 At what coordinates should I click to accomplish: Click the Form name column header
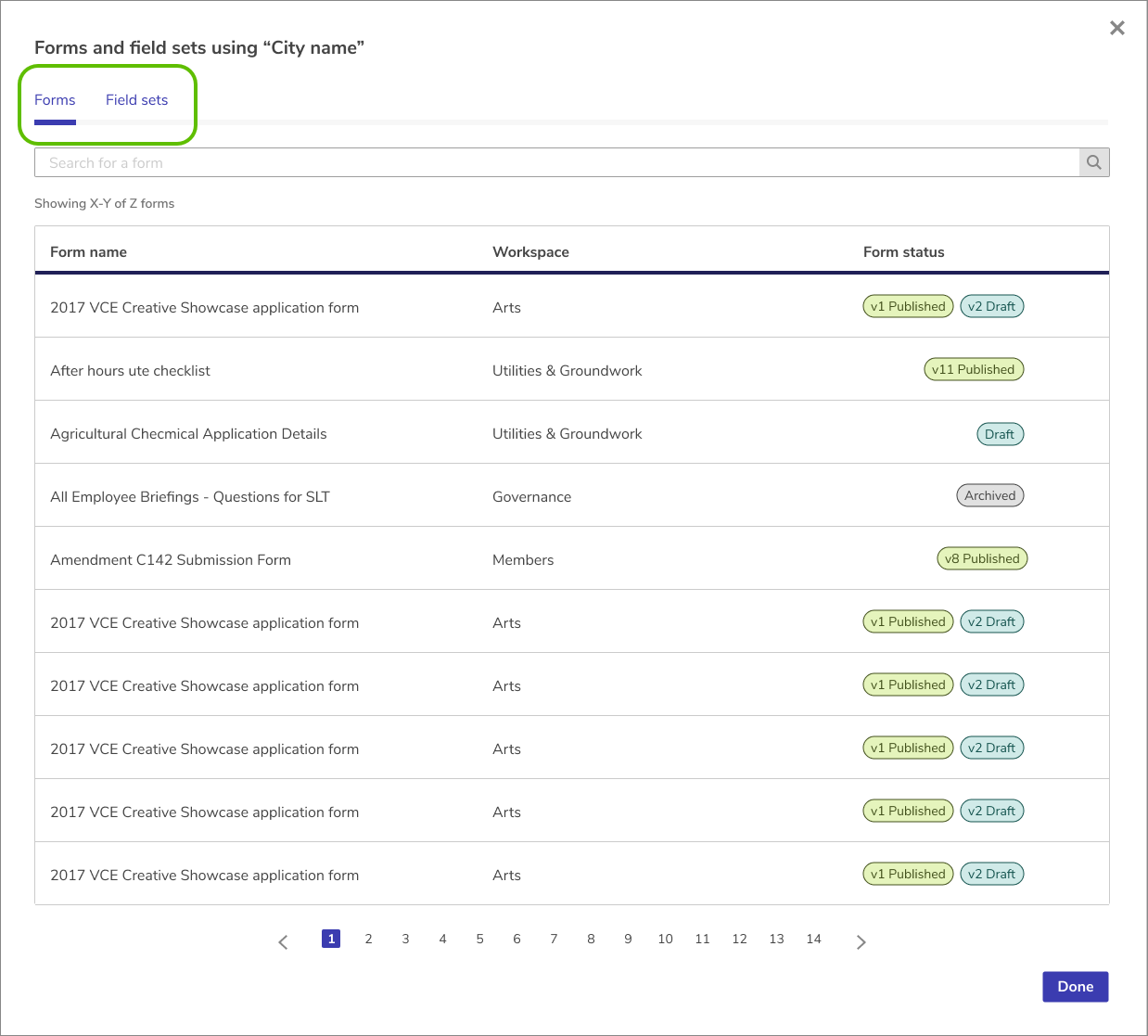click(x=88, y=252)
